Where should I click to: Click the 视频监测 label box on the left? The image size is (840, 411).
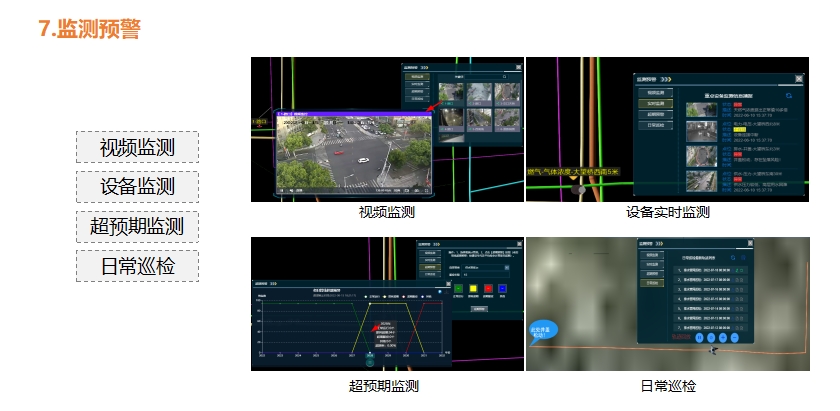tap(137, 147)
